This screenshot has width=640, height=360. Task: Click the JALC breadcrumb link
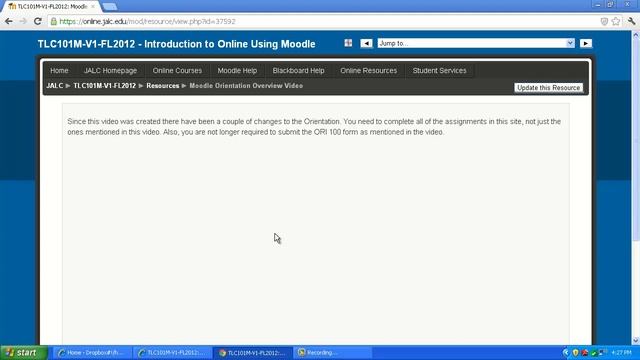click(x=55, y=86)
